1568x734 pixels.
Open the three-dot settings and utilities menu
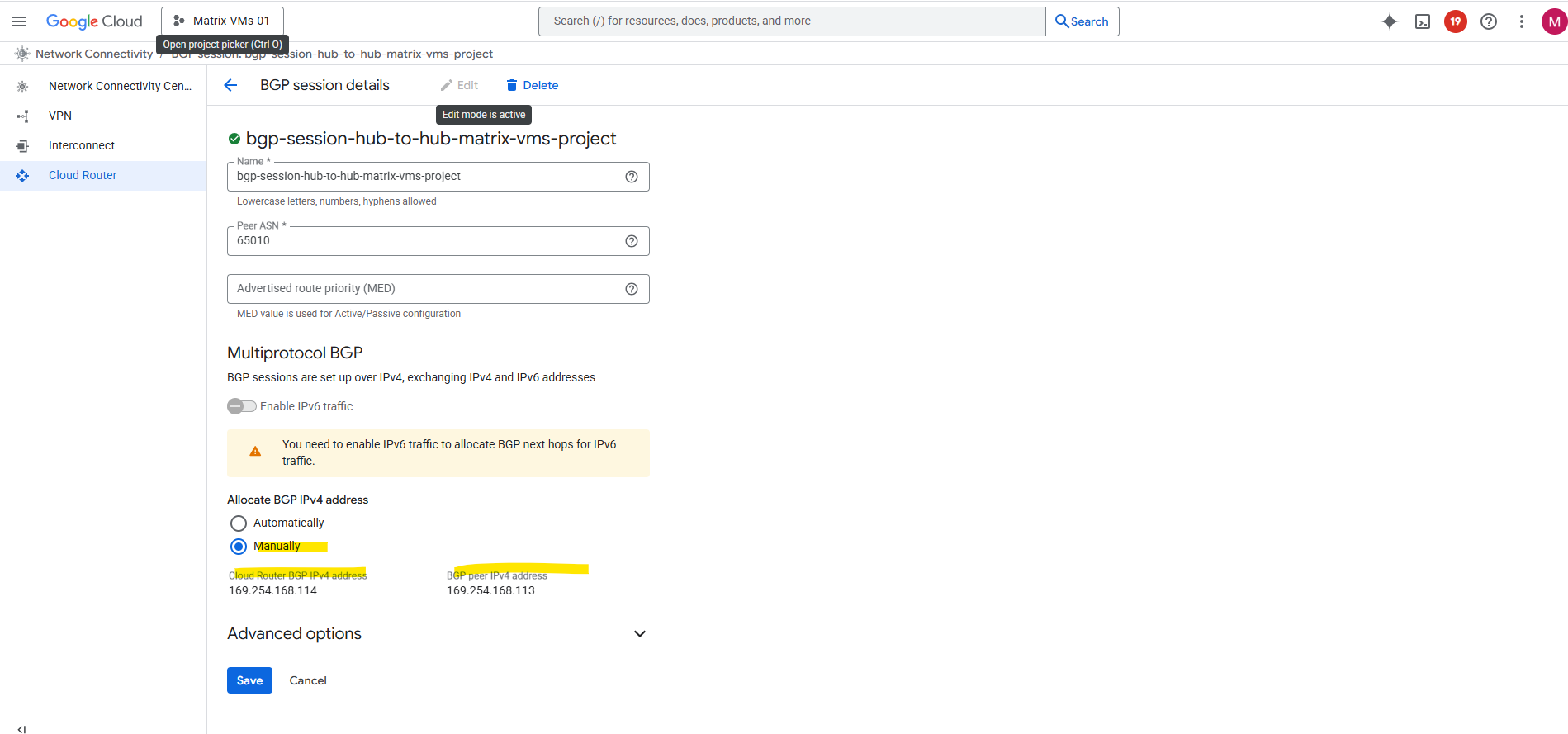(x=1522, y=21)
